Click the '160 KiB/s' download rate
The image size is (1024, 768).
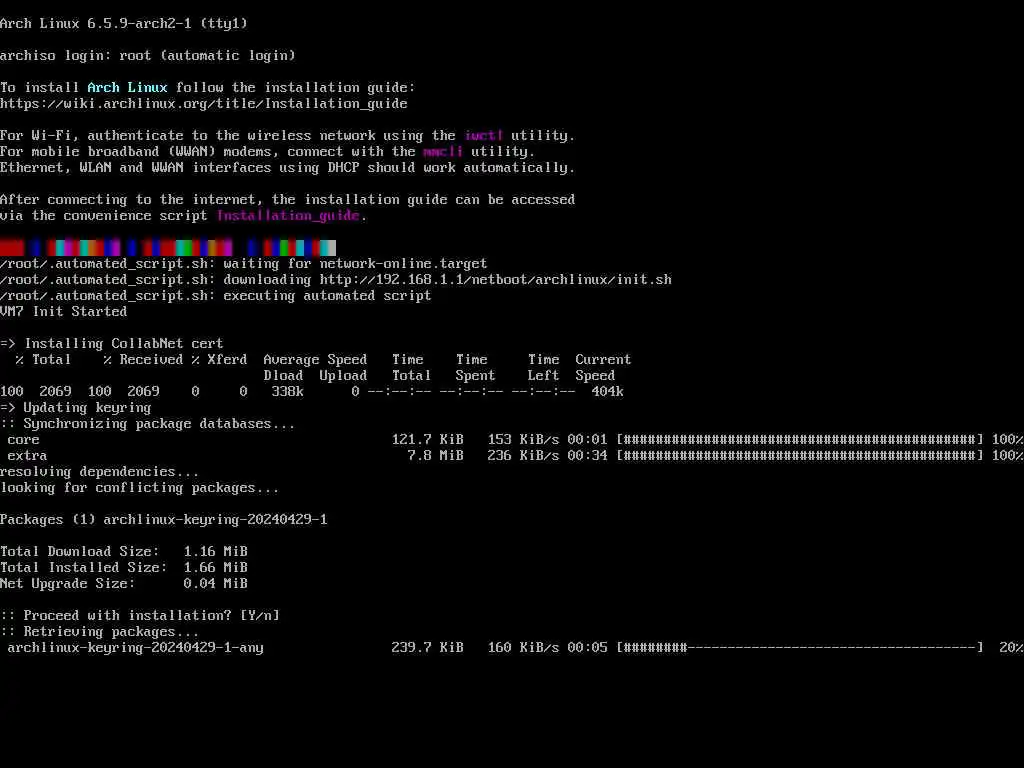pyautogui.click(x=524, y=648)
